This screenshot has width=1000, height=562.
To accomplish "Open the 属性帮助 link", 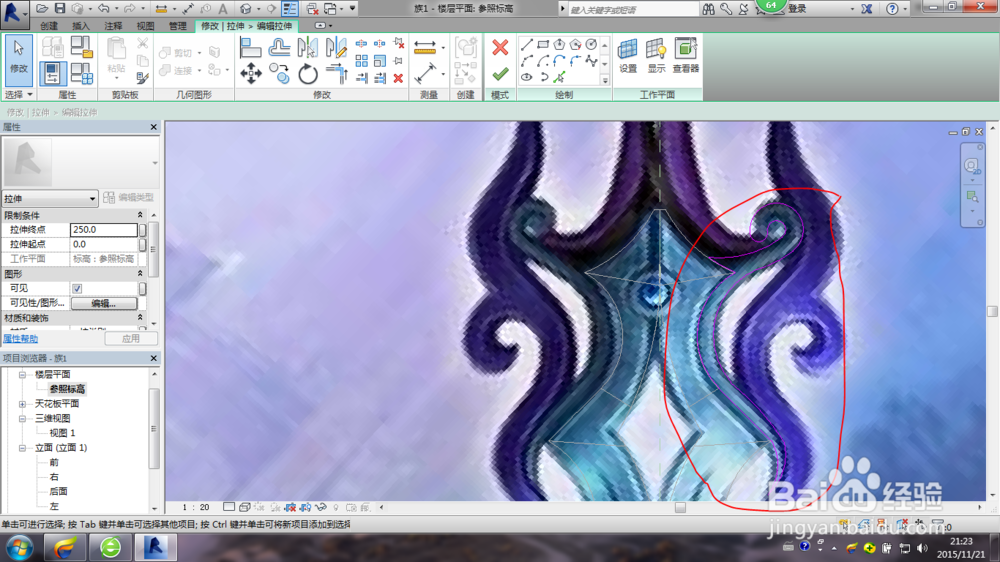I will click(20, 339).
